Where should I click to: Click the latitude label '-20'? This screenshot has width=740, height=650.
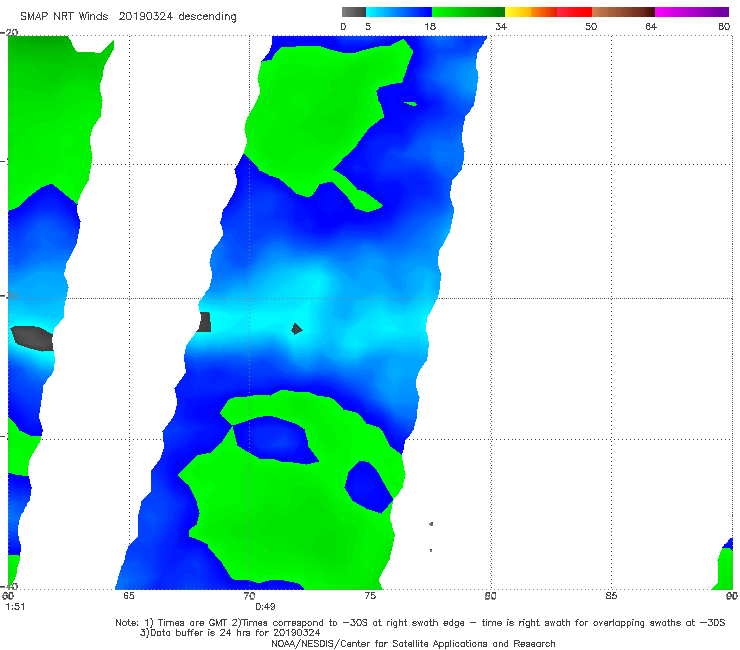tap(9, 32)
